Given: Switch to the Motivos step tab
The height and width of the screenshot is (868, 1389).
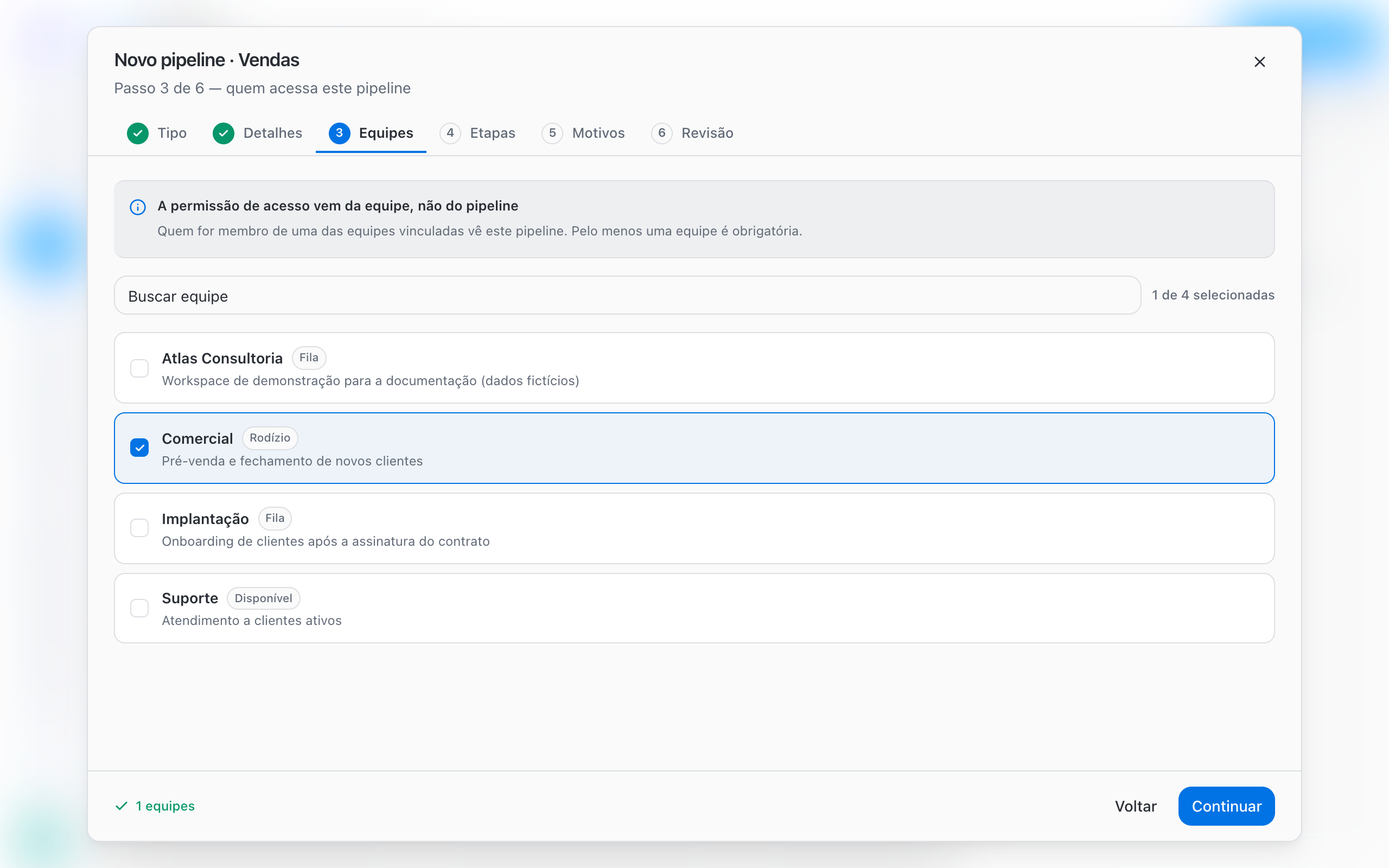Looking at the screenshot, I should [583, 133].
